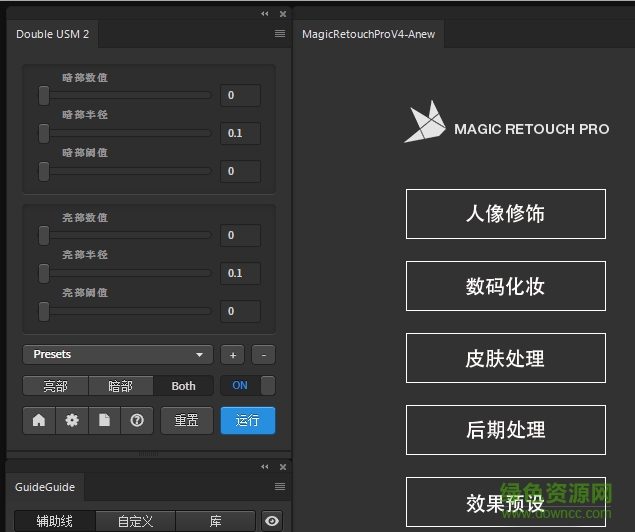
Task: Expand the Presets dropdown
Action: [118, 355]
